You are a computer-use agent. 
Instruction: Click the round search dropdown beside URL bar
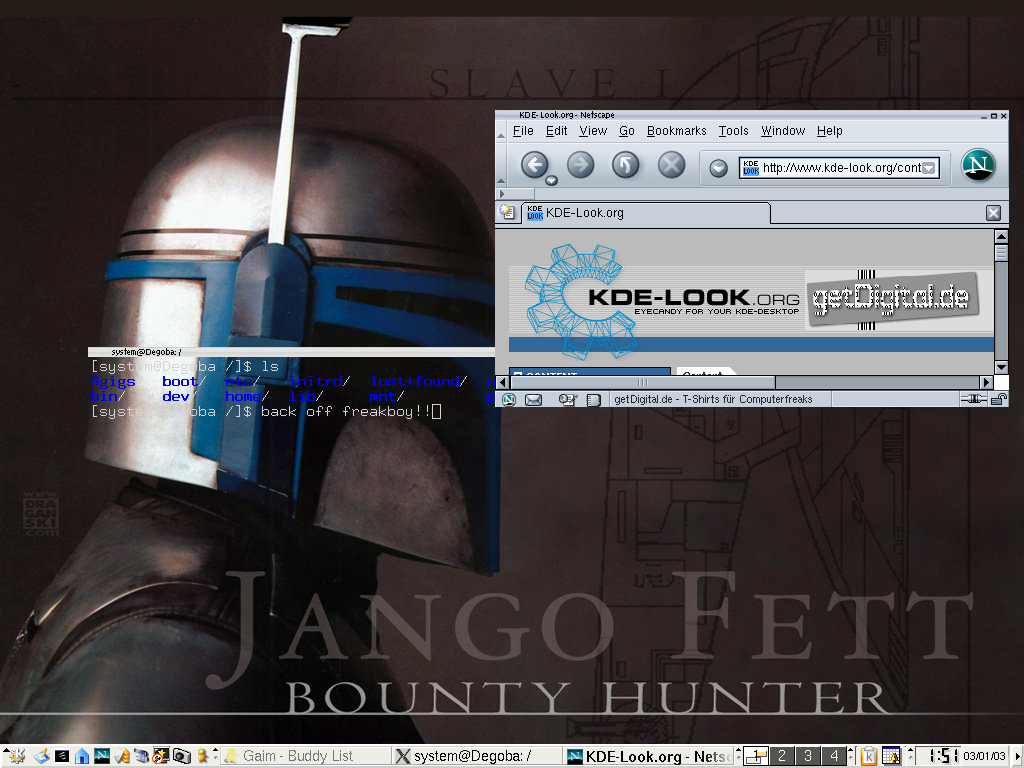[x=718, y=168]
